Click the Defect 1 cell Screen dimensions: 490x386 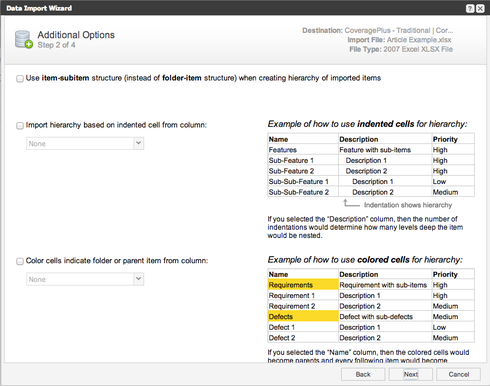(303, 327)
